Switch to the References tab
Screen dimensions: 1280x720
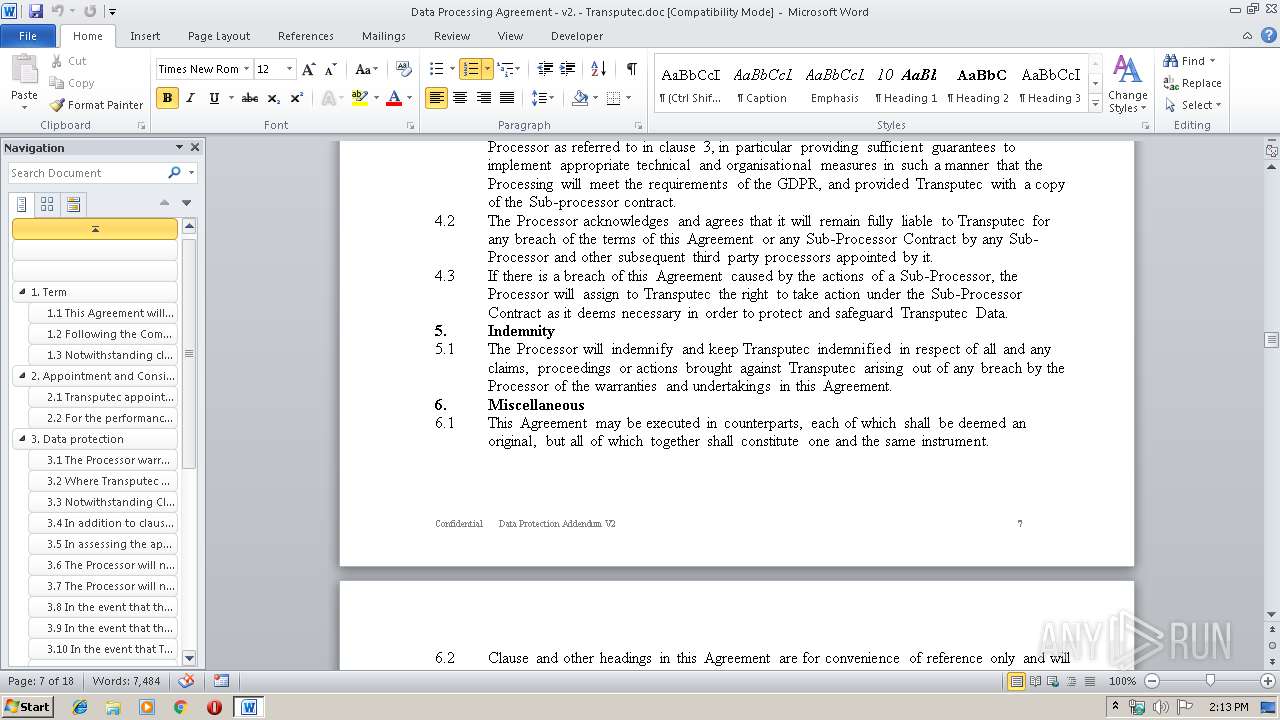(306, 35)
